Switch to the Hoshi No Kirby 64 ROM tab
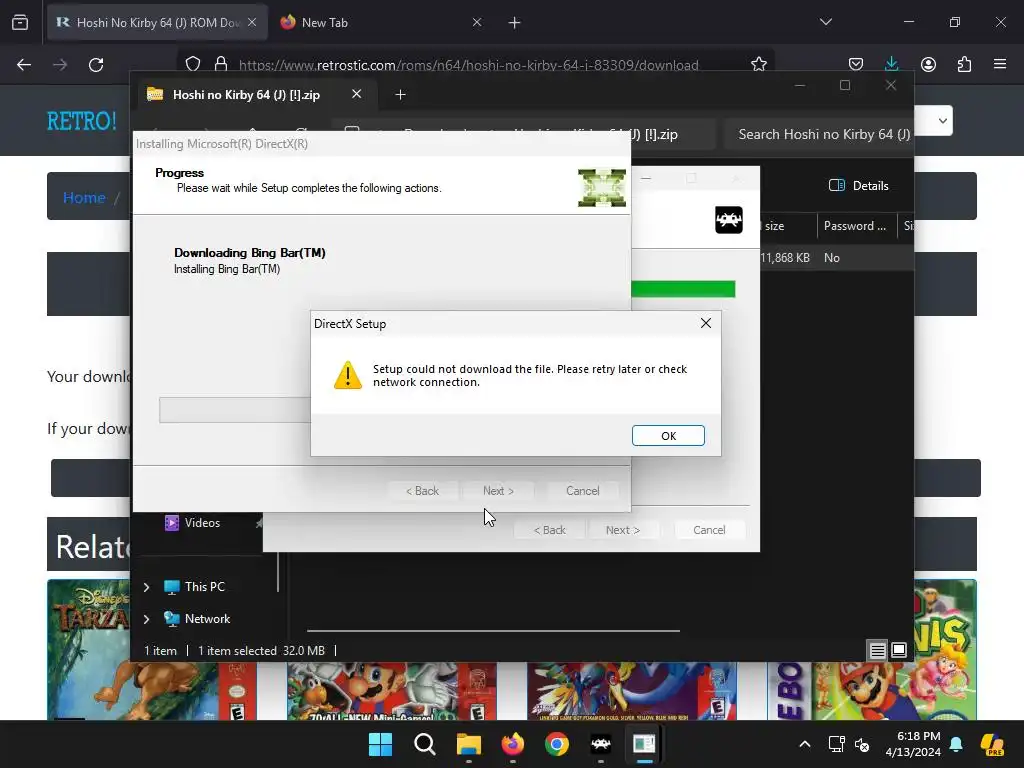 pos(157,22)
